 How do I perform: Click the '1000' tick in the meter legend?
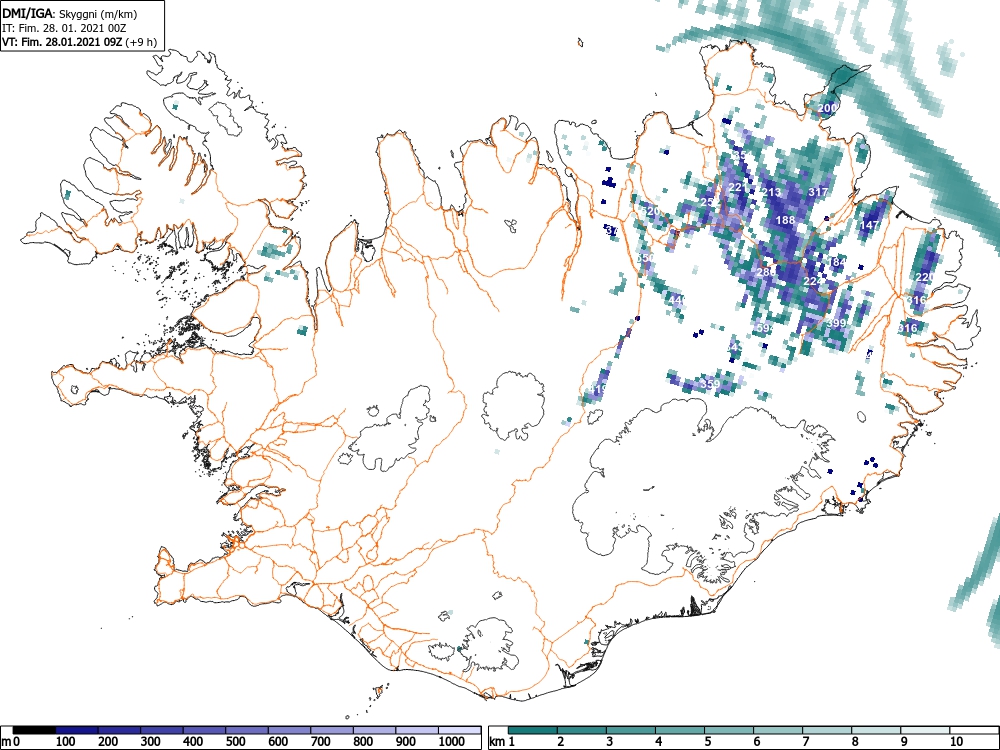452,742
